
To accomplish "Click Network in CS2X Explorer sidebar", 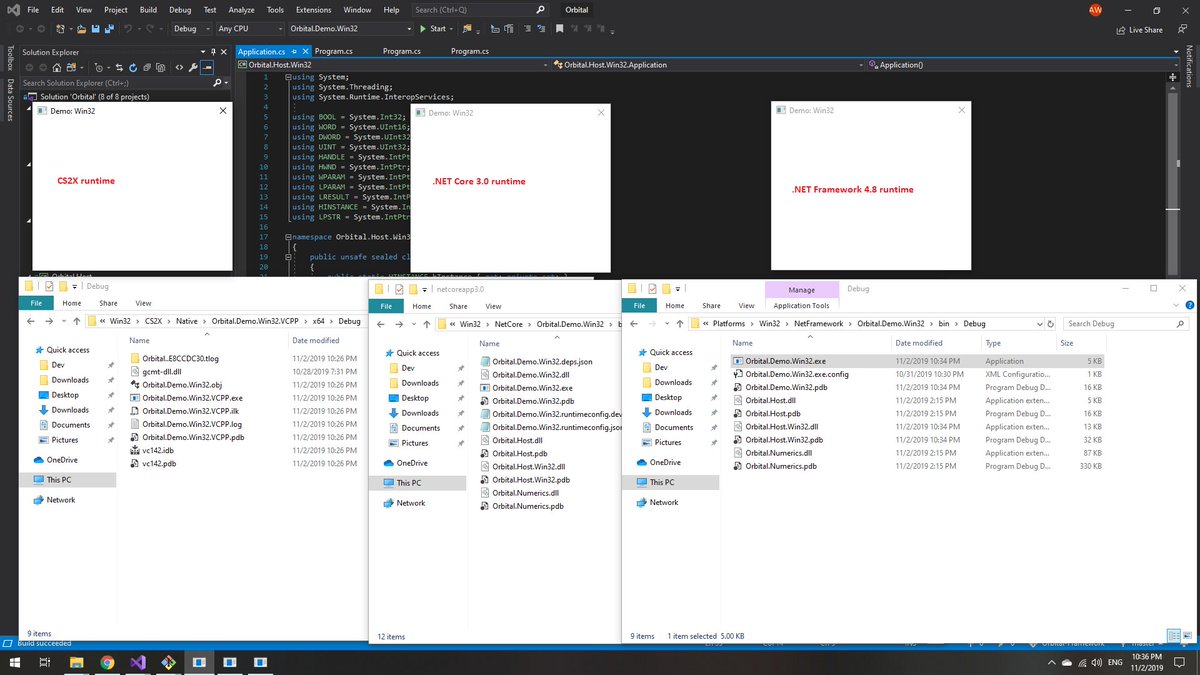I will click(x=60, y=499).
